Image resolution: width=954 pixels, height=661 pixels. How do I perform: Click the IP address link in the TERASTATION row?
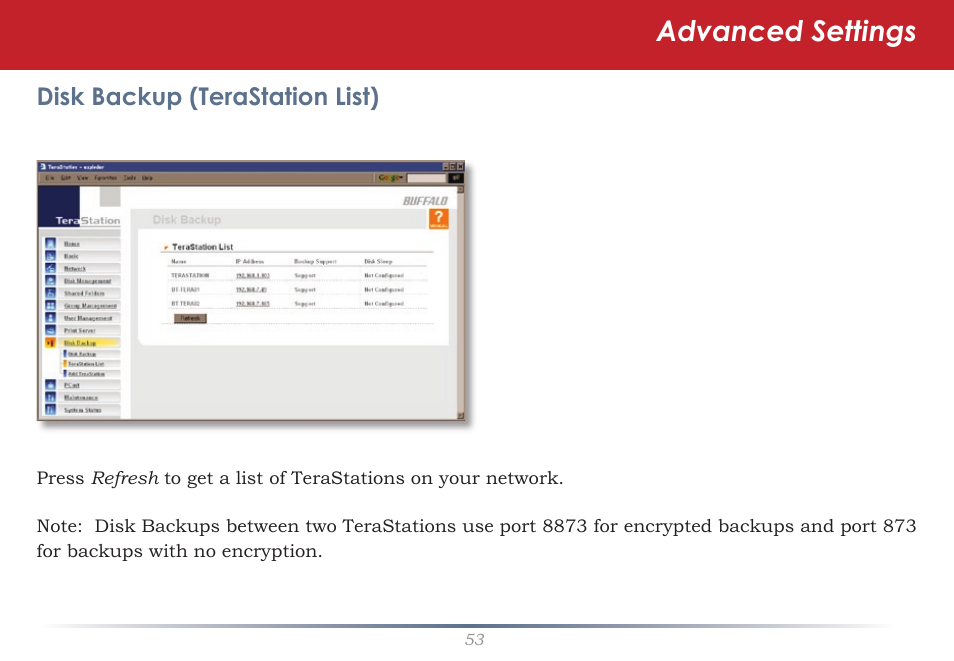(x=252, y=276)
